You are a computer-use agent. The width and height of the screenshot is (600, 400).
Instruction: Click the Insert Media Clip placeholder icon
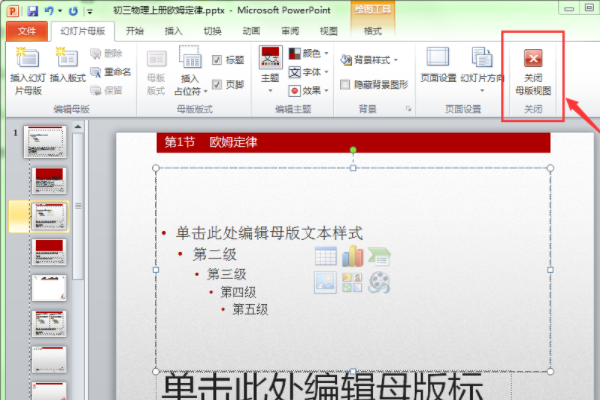(379, 282)
